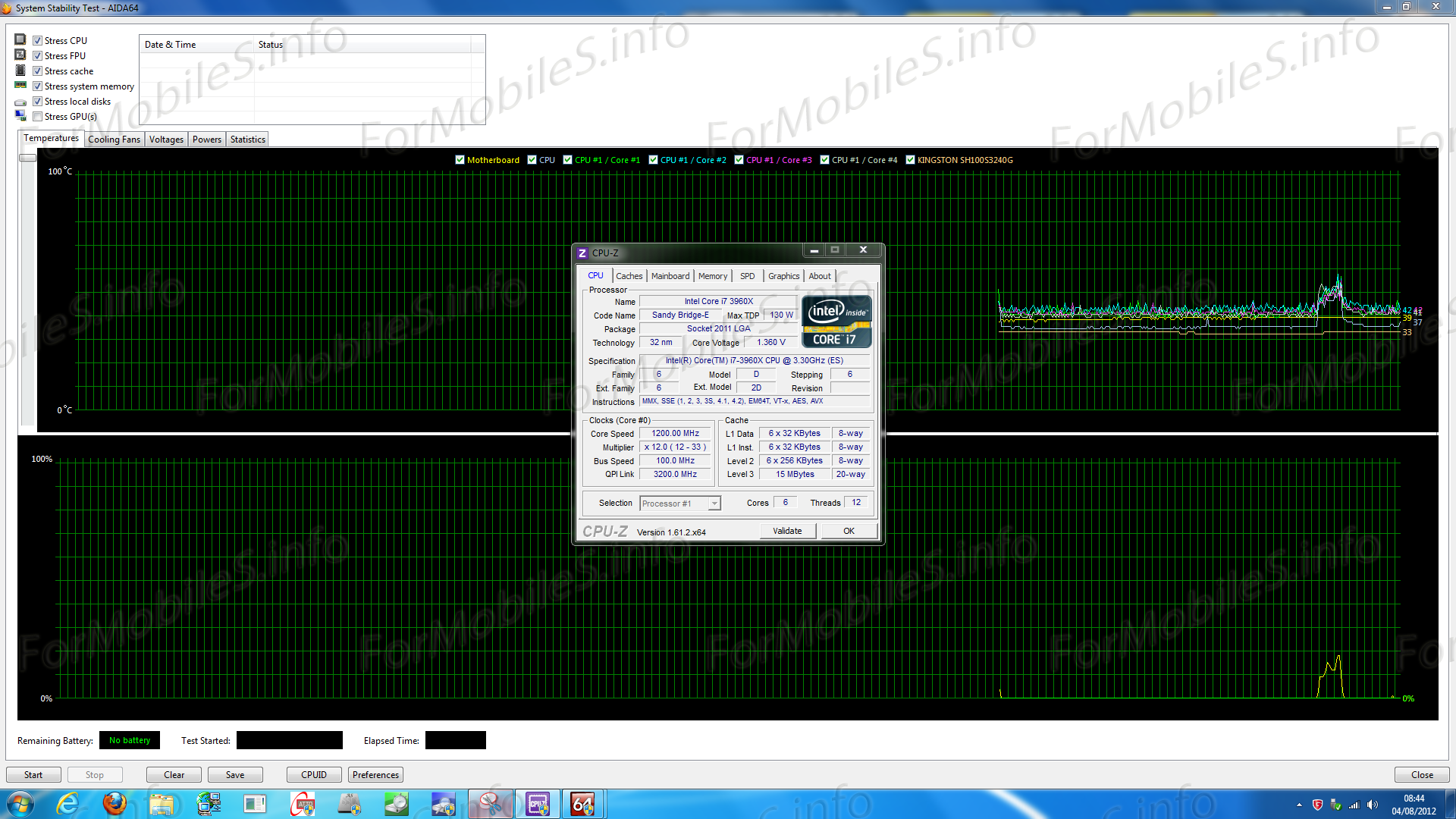Click the Windows Start orb
The width and height of the screenshot is (1456, 819).
tap(20, 804)
